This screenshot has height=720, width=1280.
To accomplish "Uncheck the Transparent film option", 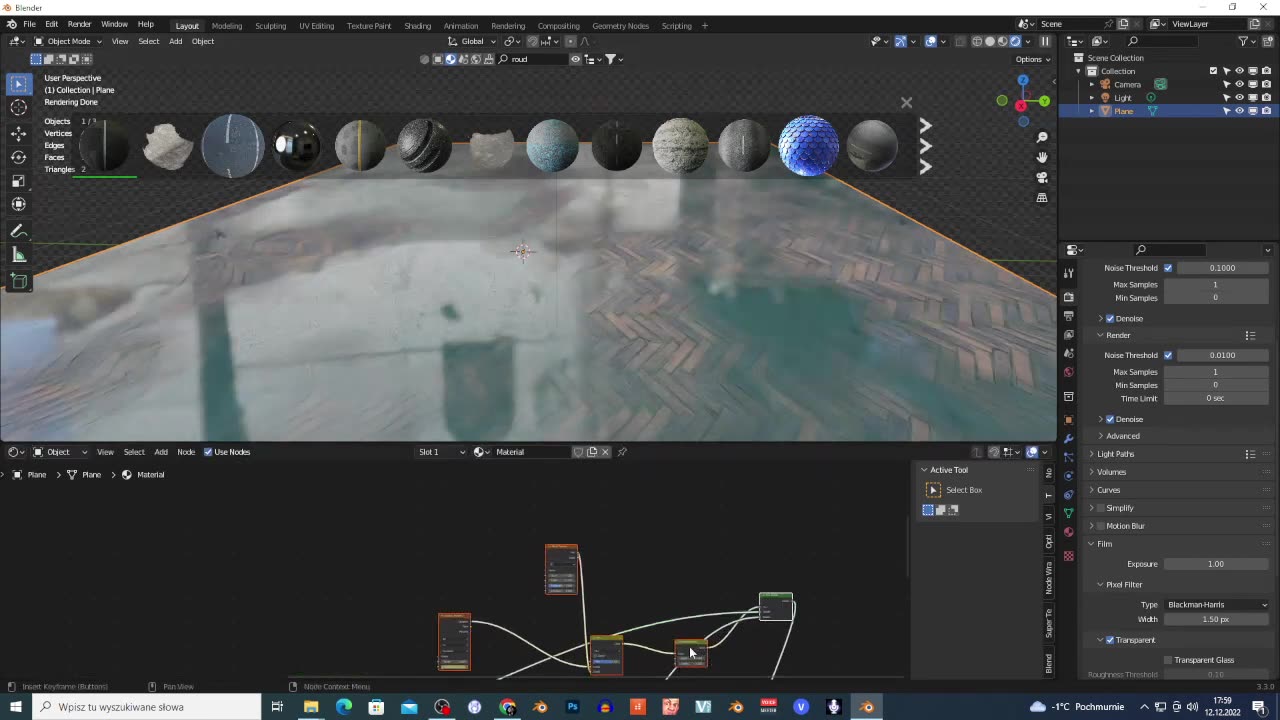I will 1110,640.
